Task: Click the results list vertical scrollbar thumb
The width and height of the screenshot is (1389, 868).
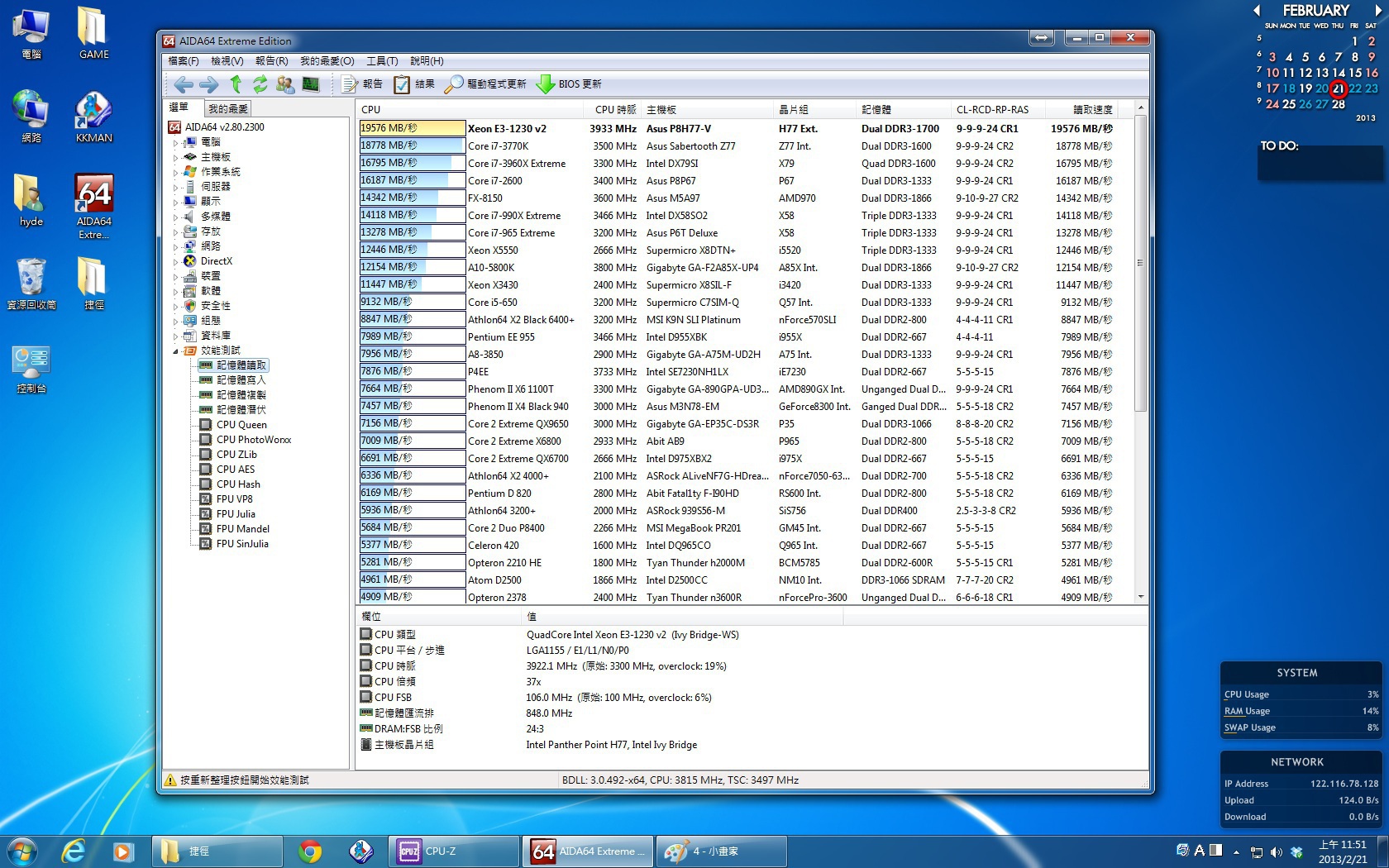Action: coord(1141,263)
